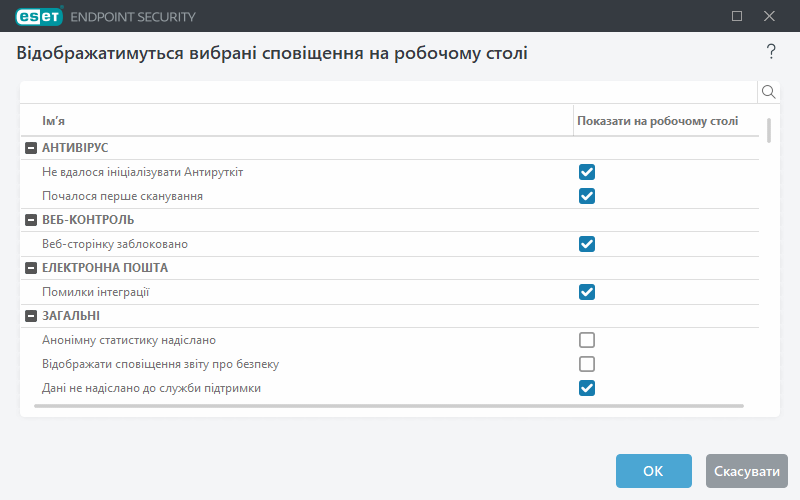The image size is (800, 500).
Task: Check 'Відображати сповіщення звіту про безпеку'
Action: (x=587, y=364)
